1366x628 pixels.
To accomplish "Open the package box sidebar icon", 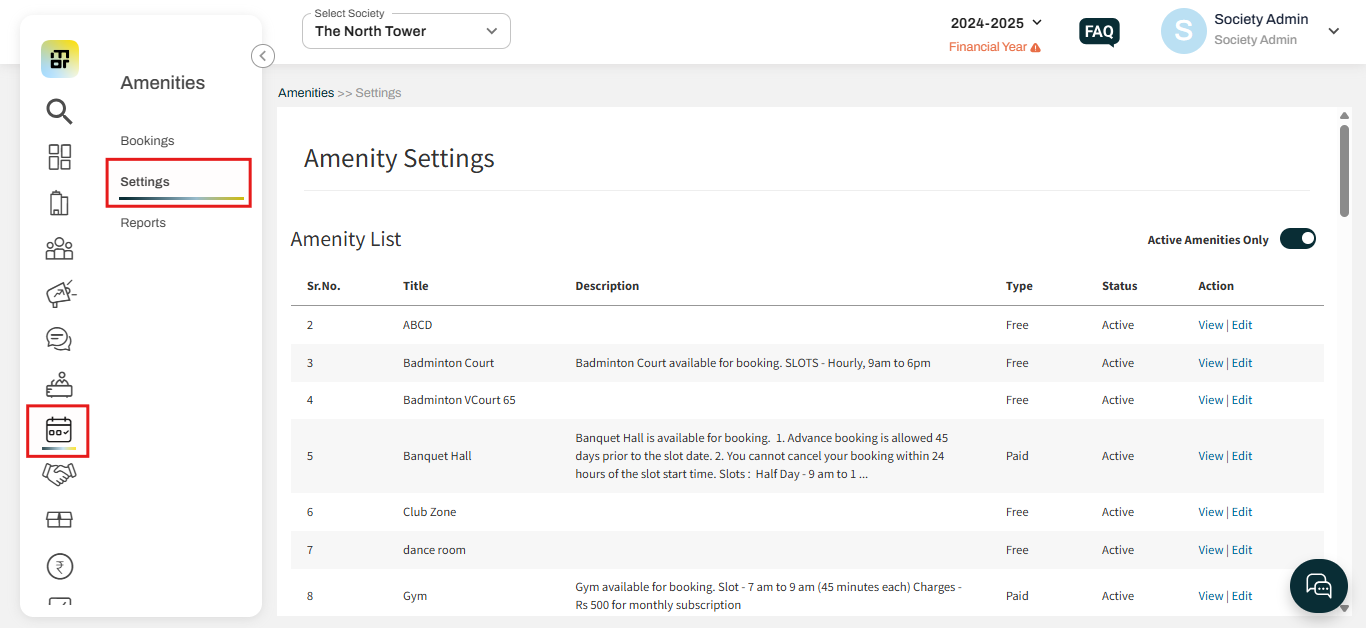I will (60, 520).
